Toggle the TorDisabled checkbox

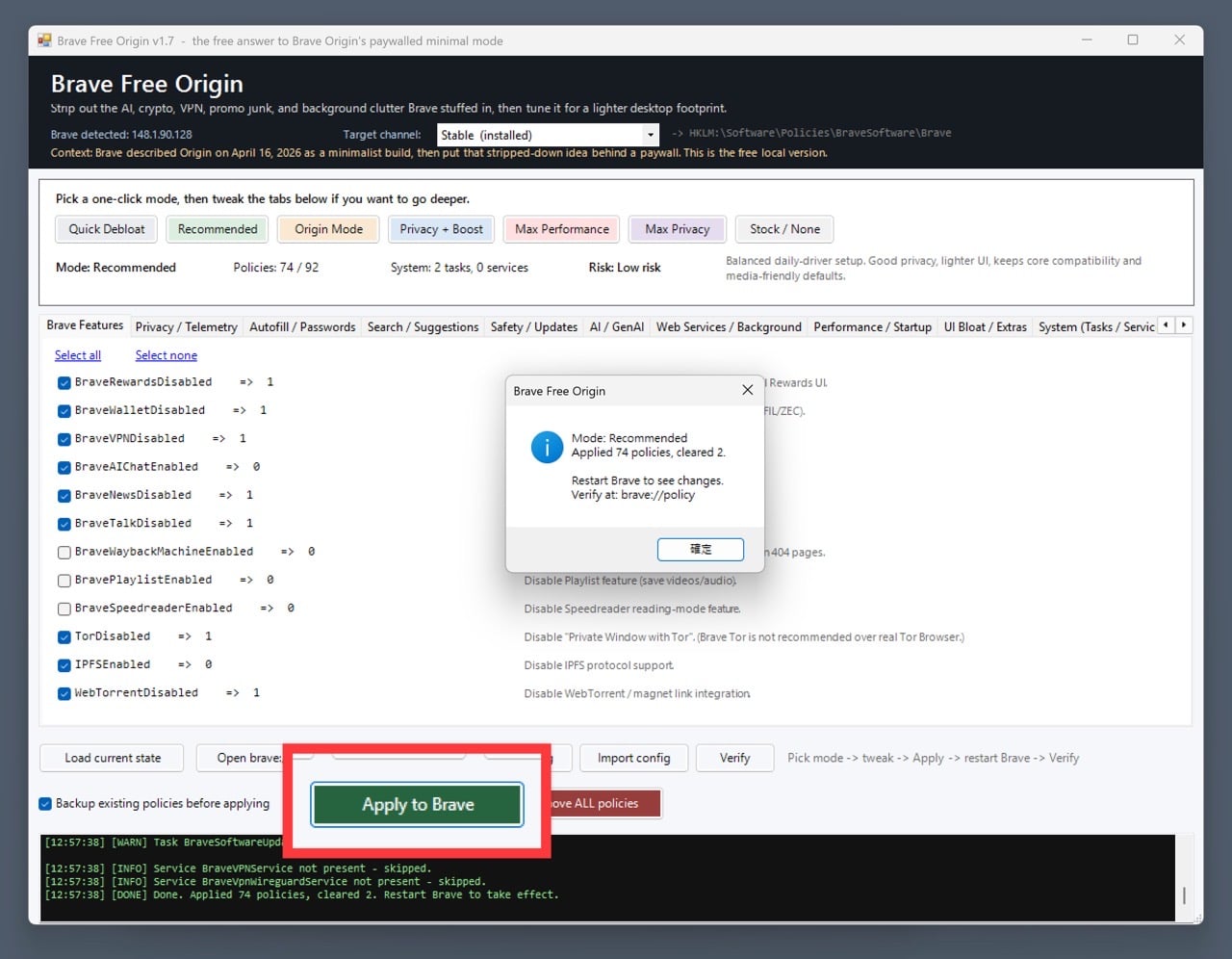pyautogui.click(x=64, y=636)
